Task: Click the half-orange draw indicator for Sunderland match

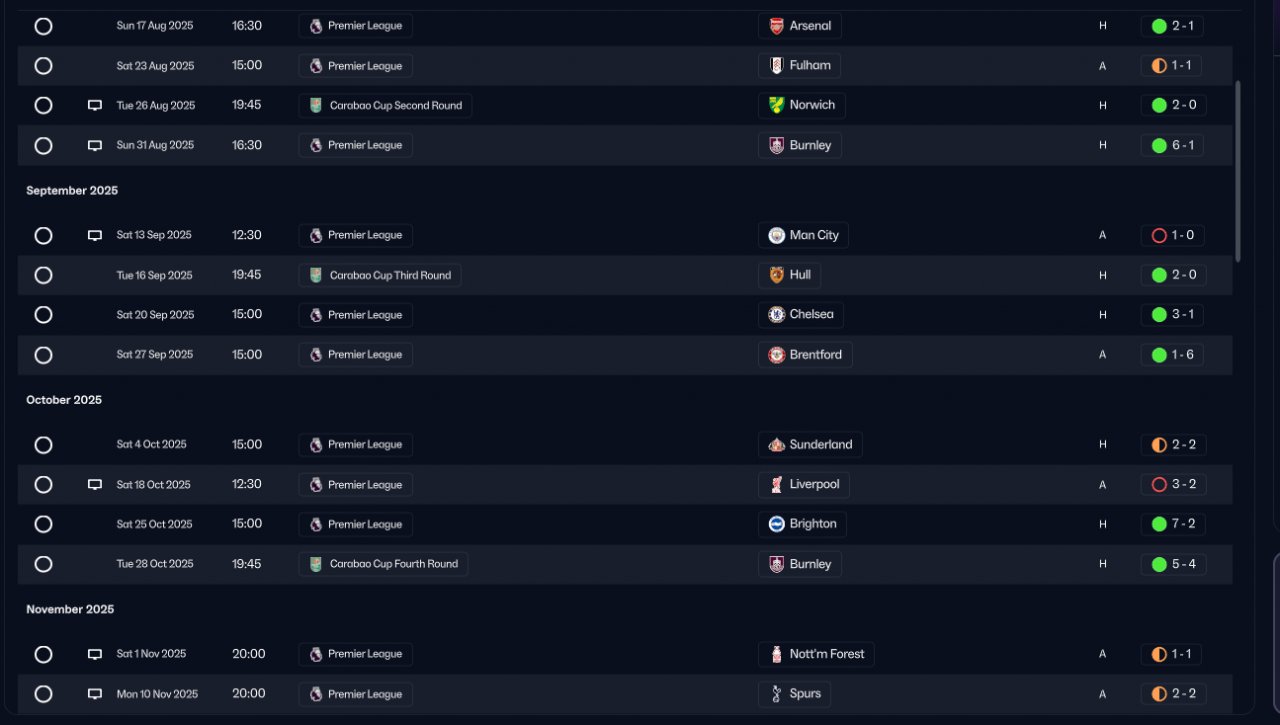Action: (1159, 445)
